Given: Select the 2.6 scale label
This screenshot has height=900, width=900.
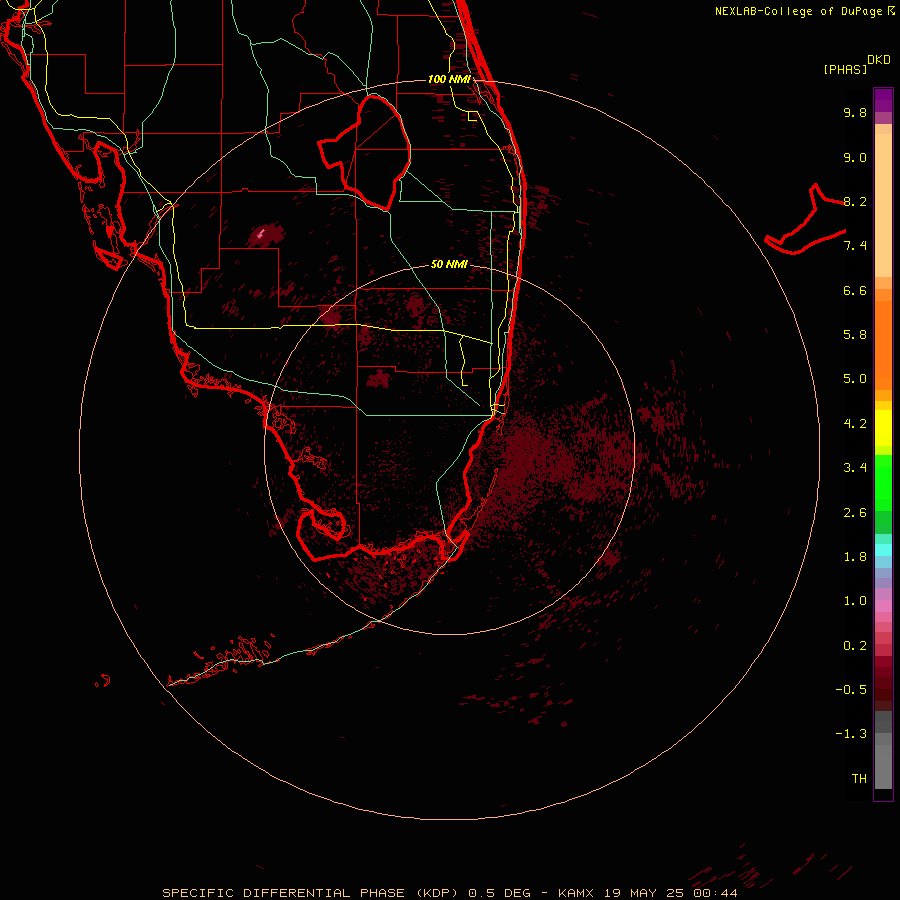Looking at the screenshot, I should (855, 513).
